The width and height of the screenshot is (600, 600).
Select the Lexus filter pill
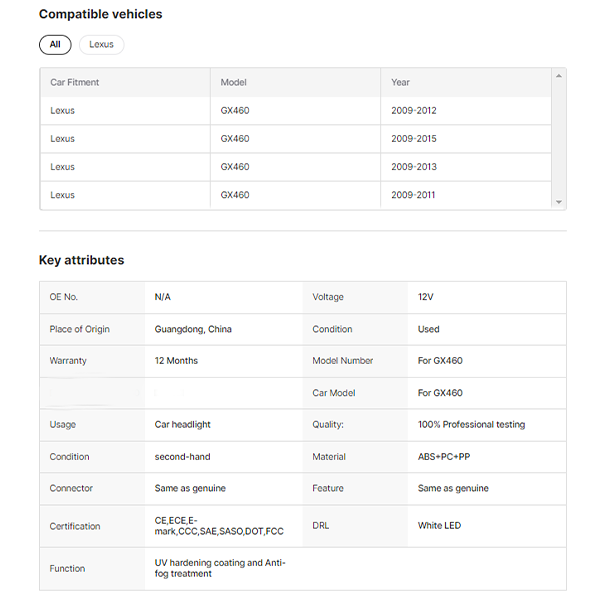[x=101, y=45]
